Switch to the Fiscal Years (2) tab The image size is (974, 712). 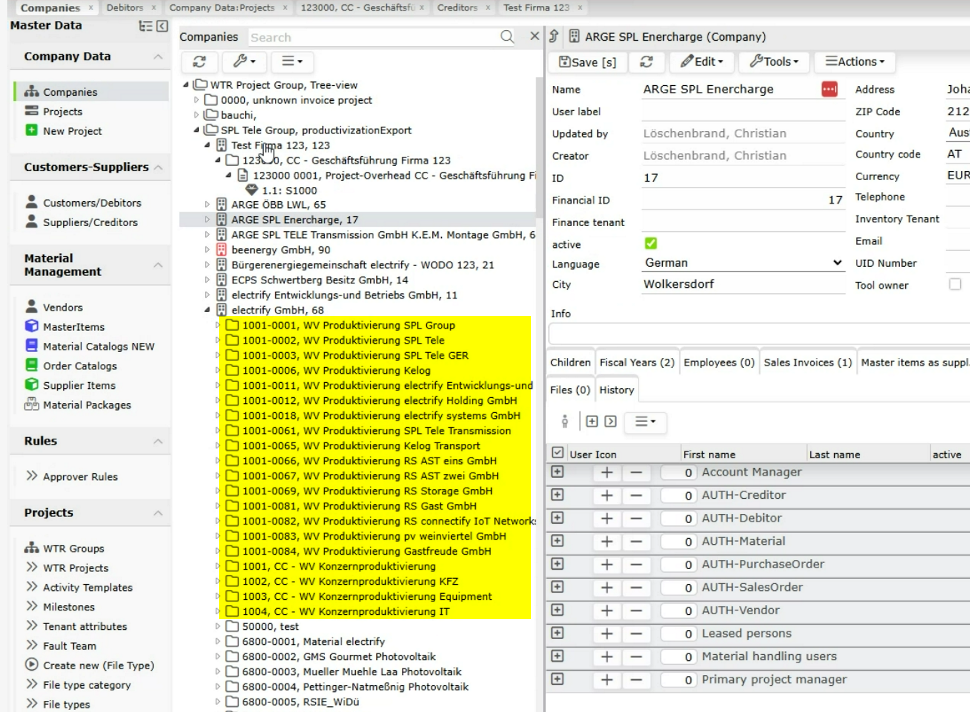click(637, 362)
